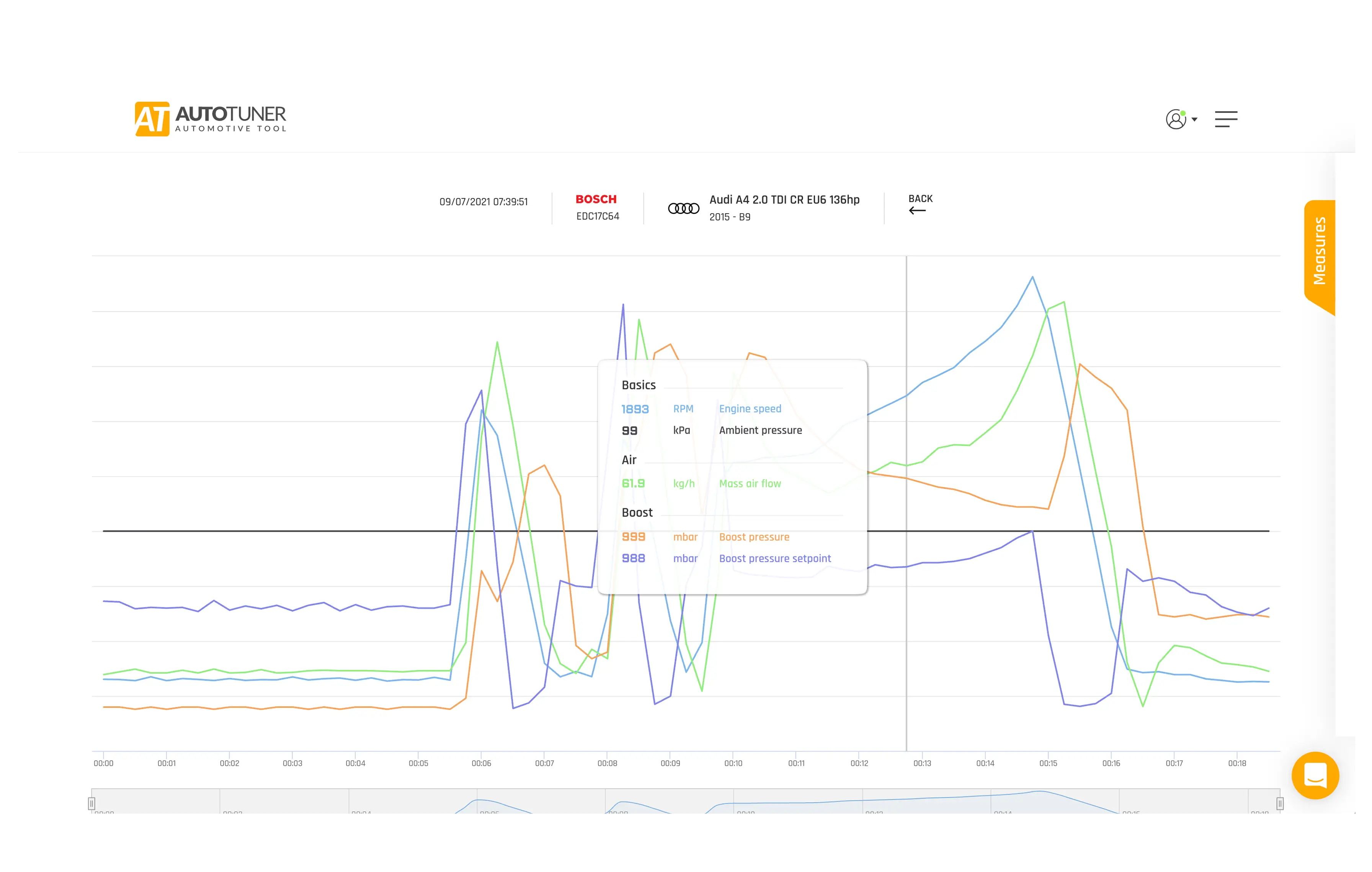Click Boost pressure setpoint label

[775, 559]
